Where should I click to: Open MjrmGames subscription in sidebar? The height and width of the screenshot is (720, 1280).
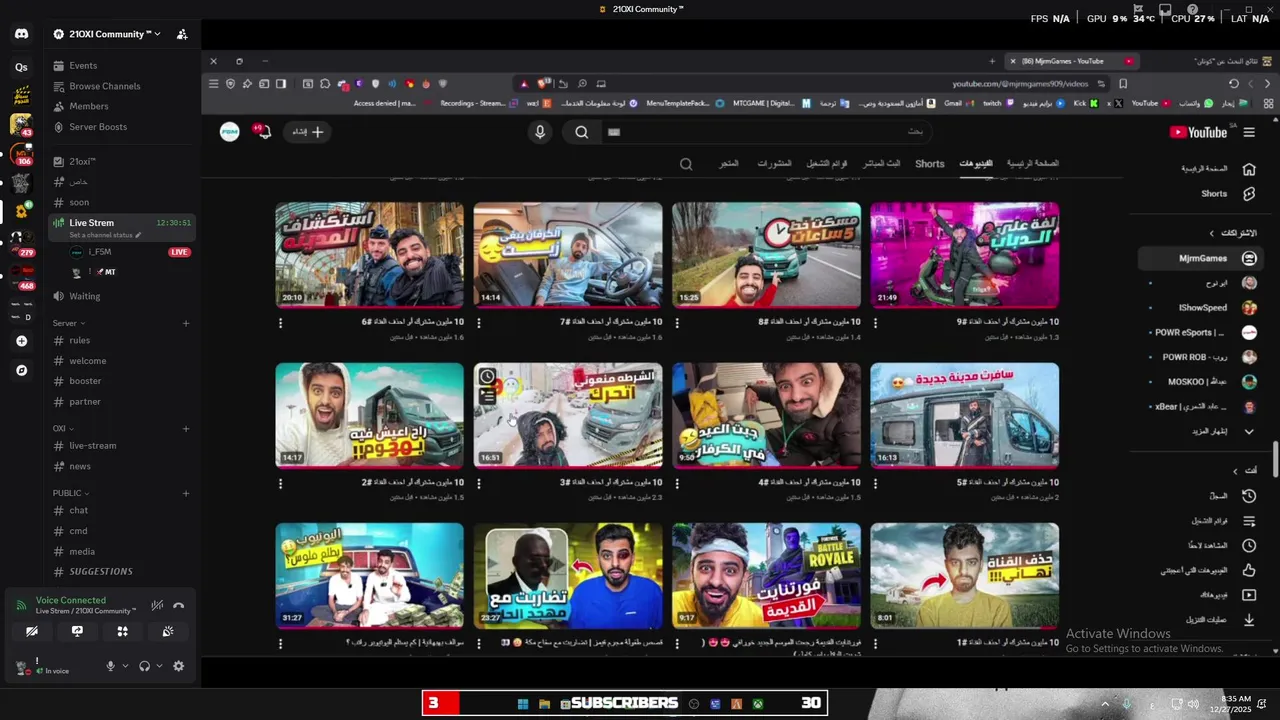coord(1201,258)
